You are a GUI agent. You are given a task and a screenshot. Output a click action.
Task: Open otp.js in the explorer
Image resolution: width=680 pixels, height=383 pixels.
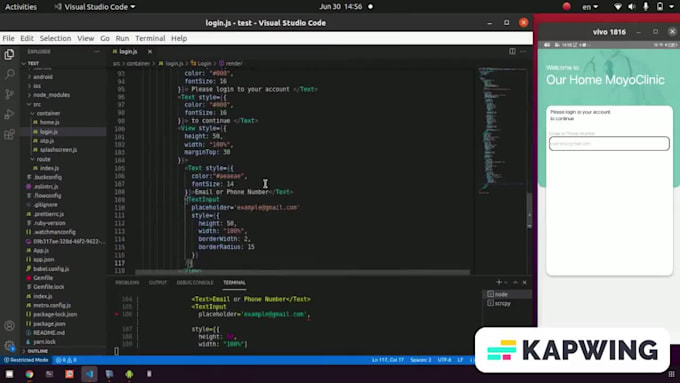click(47, 141)
